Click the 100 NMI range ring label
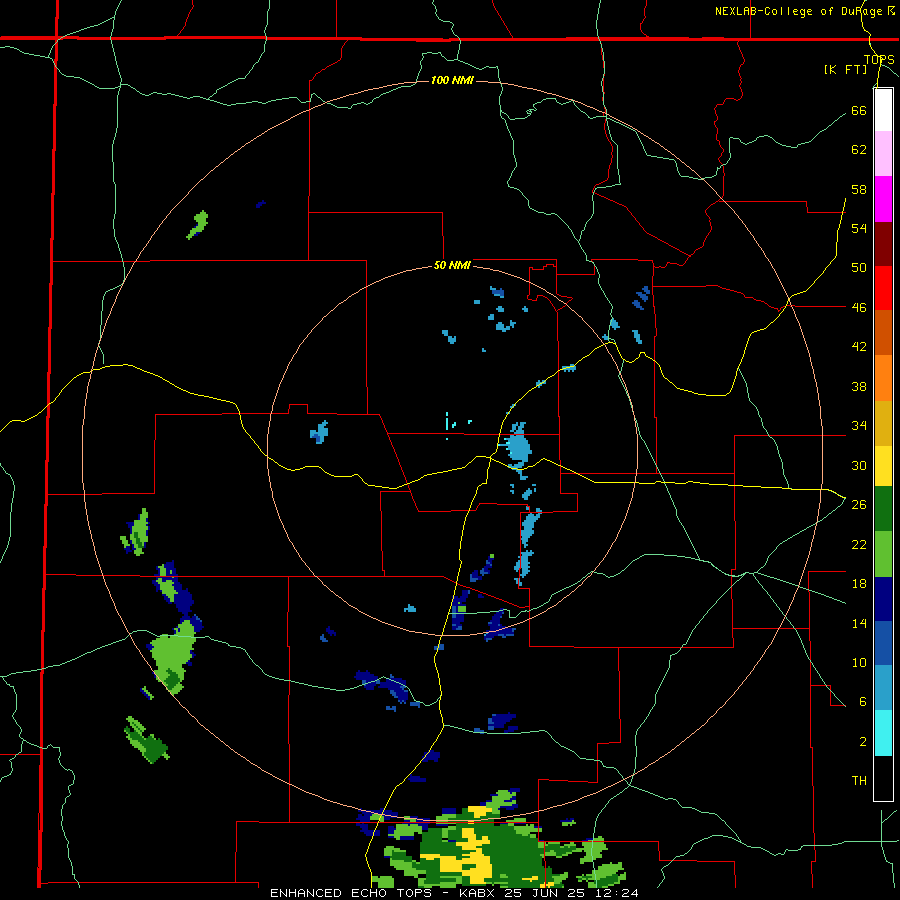The image size is (900, 900). (452, 80)
